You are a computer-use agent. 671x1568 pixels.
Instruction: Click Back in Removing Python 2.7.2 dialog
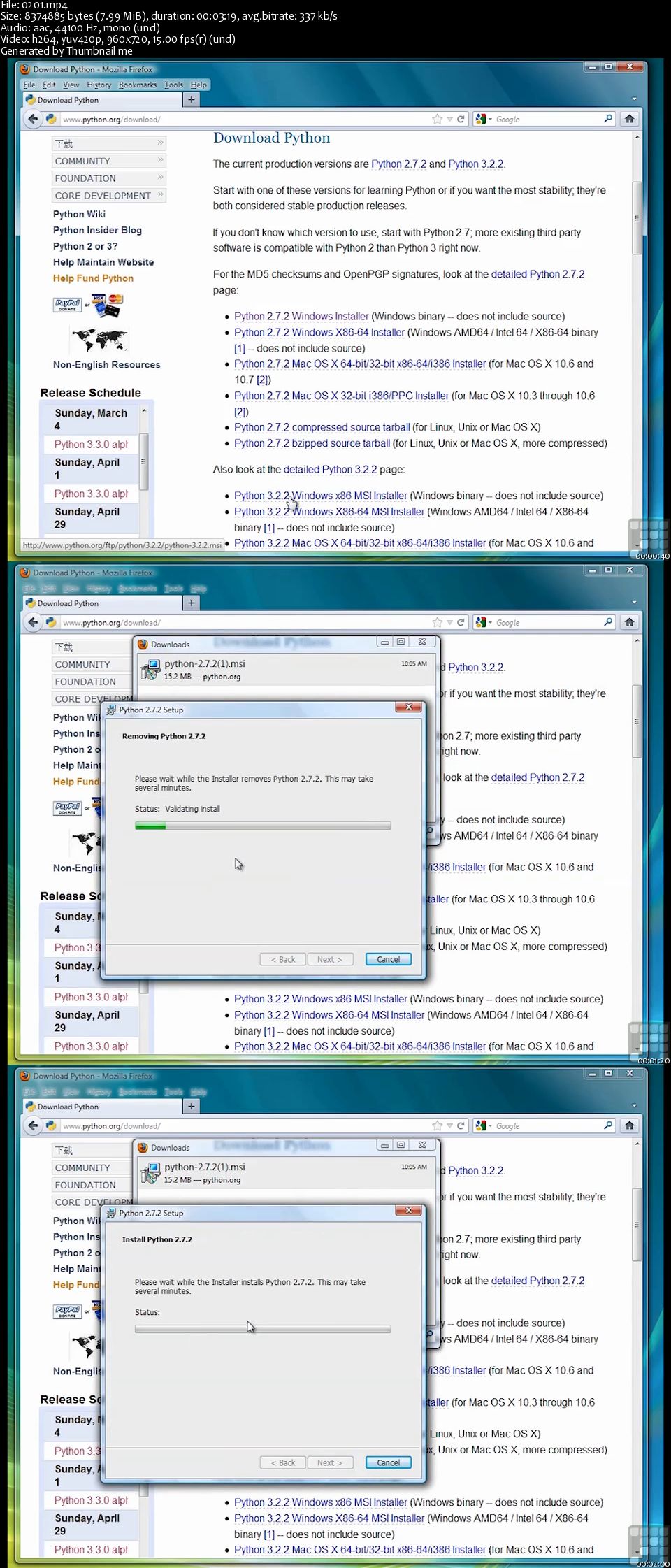tap(283, 959)
